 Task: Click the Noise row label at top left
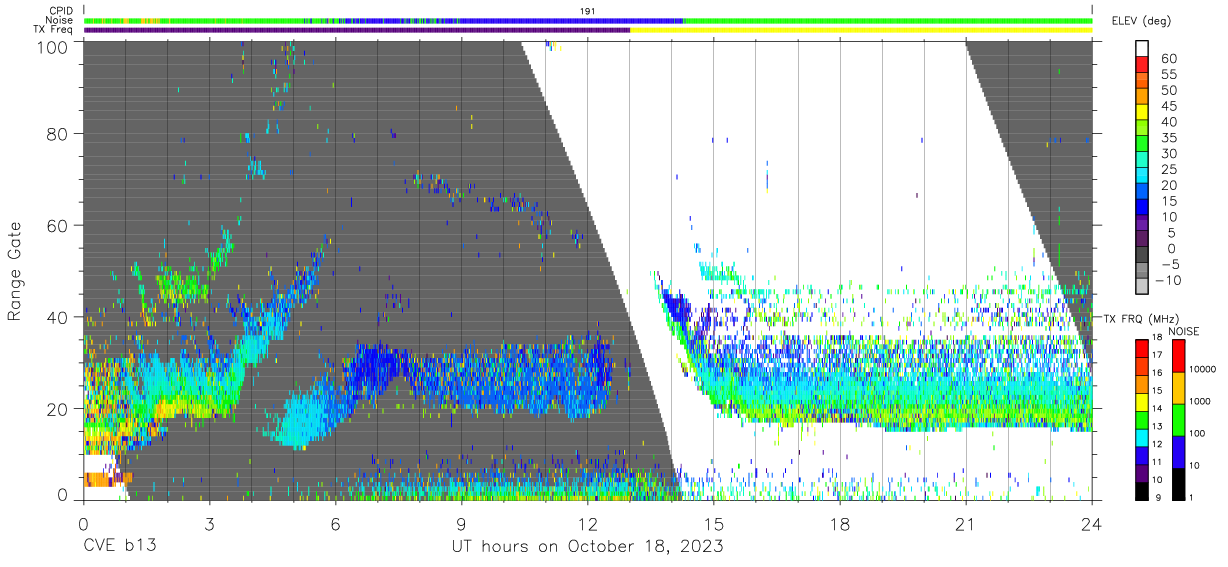coord(59,20)
